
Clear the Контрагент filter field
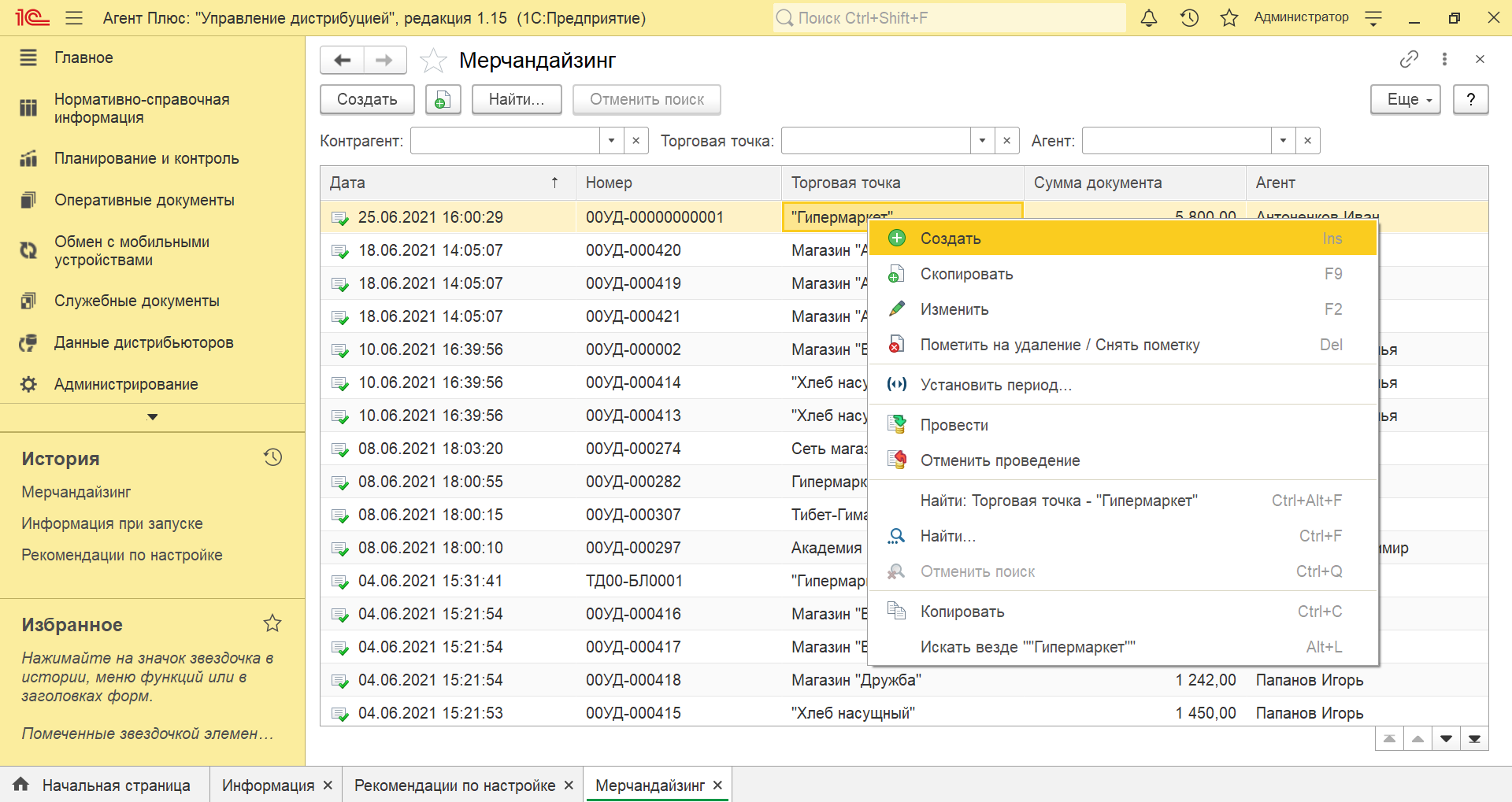point(636,141)
